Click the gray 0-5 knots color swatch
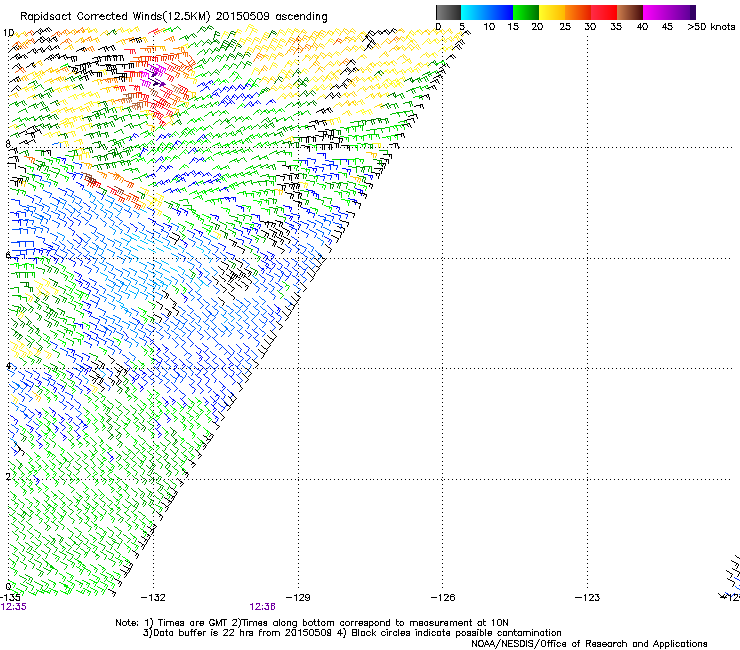Screen dimensions: 740x650 [448, 12]
